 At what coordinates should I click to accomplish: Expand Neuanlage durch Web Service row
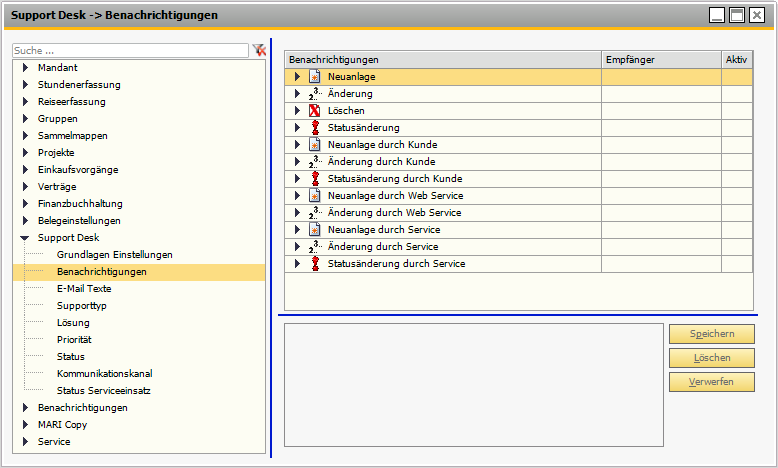(x=297, y=196)
